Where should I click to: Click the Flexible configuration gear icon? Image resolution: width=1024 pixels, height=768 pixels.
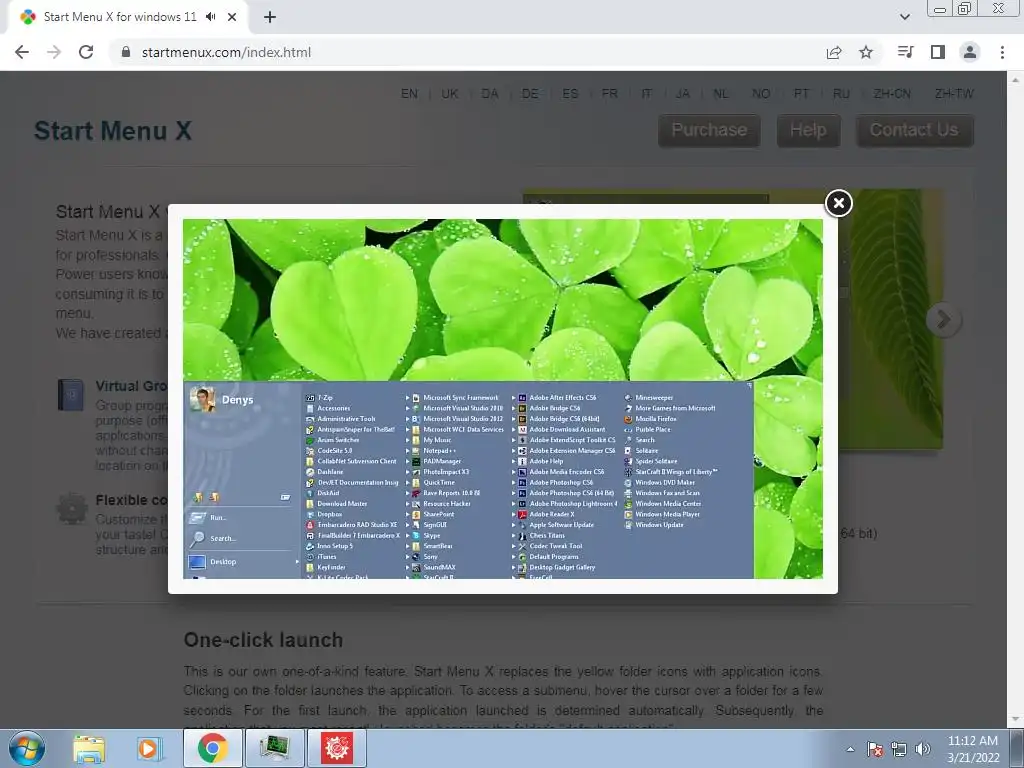pos(72,509)
